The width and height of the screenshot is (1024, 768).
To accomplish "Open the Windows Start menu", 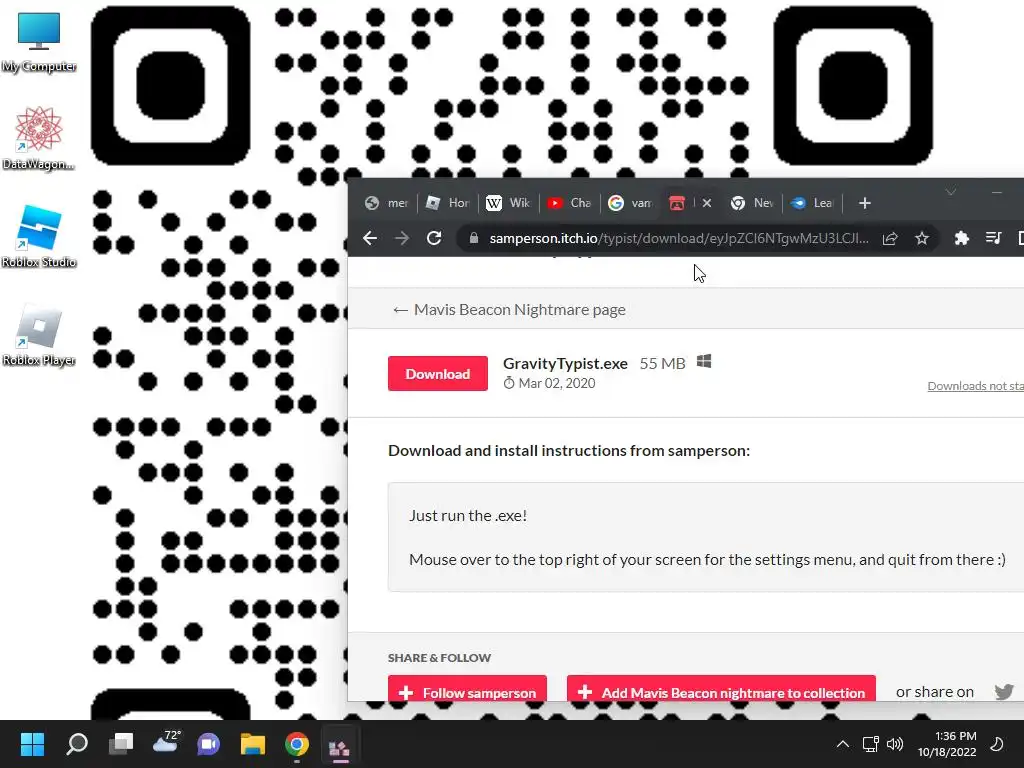I will 32,744.
